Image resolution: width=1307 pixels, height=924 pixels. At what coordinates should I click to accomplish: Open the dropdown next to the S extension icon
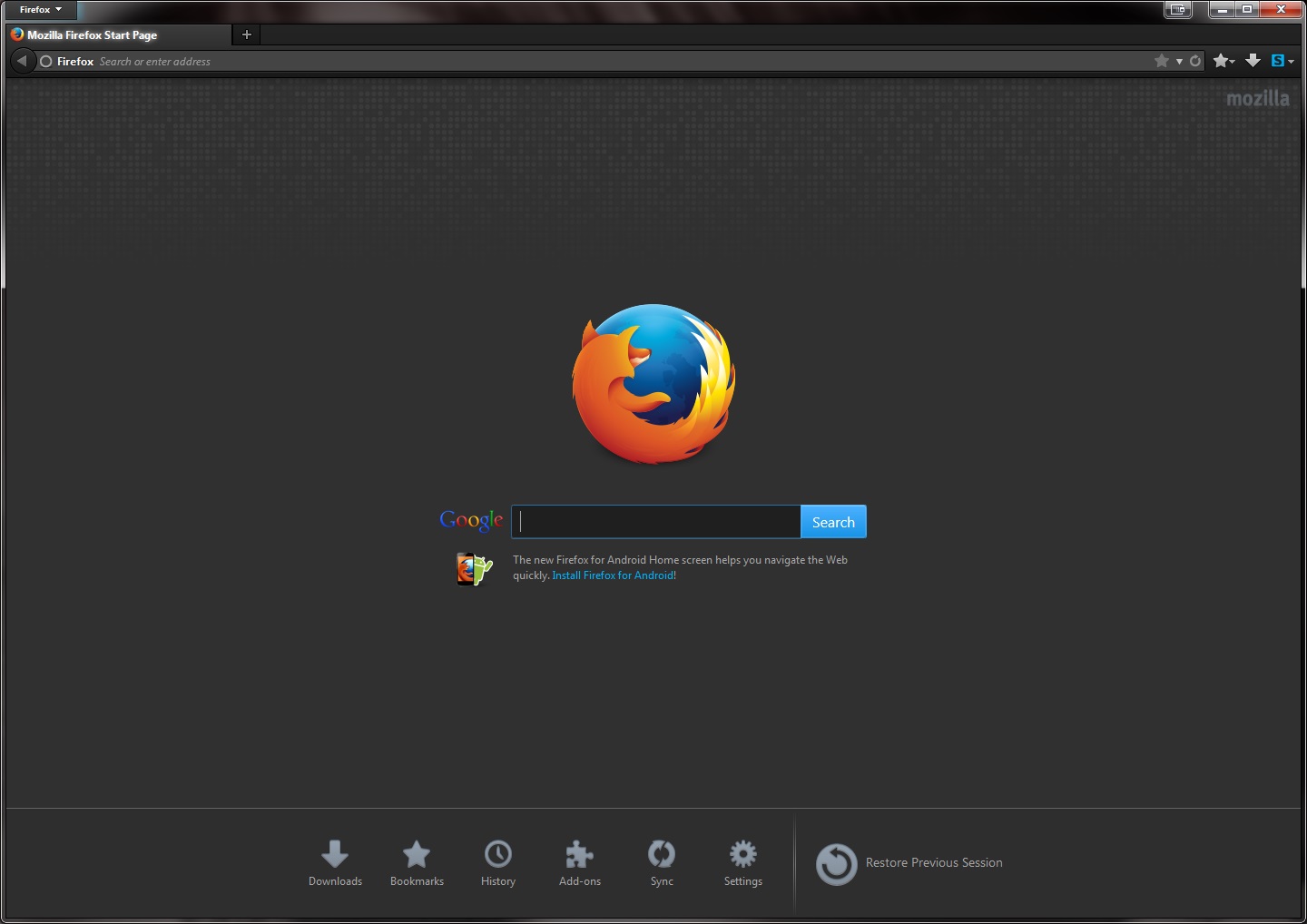[x=1291, y=61]
